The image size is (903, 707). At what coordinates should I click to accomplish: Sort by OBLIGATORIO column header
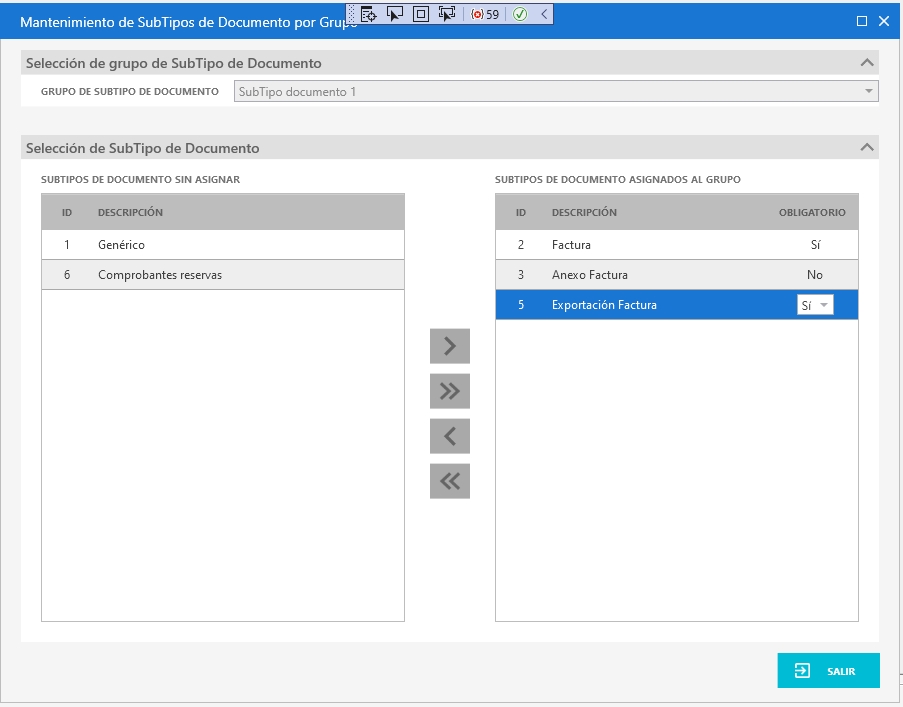click(812, 212)
